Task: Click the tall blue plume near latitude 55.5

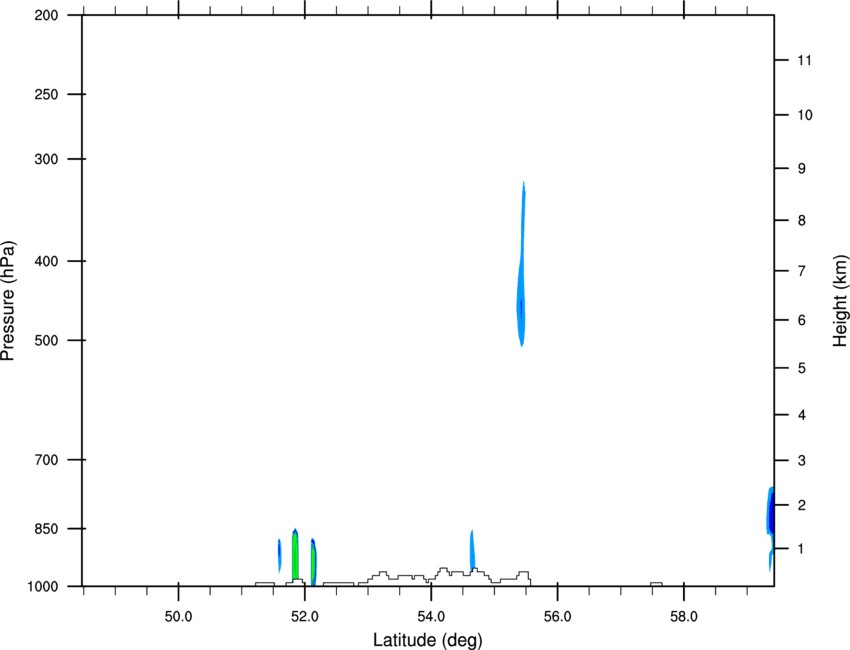Action: click(x=521, y=264)
